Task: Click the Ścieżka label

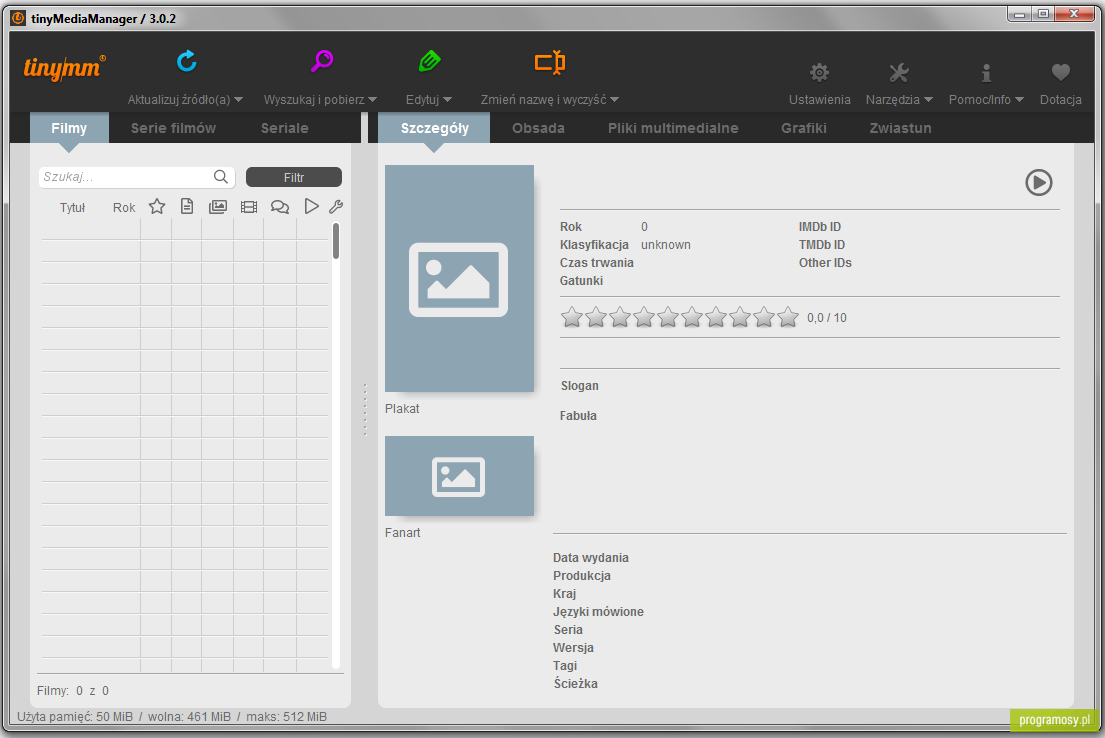Action: point(576,684)
